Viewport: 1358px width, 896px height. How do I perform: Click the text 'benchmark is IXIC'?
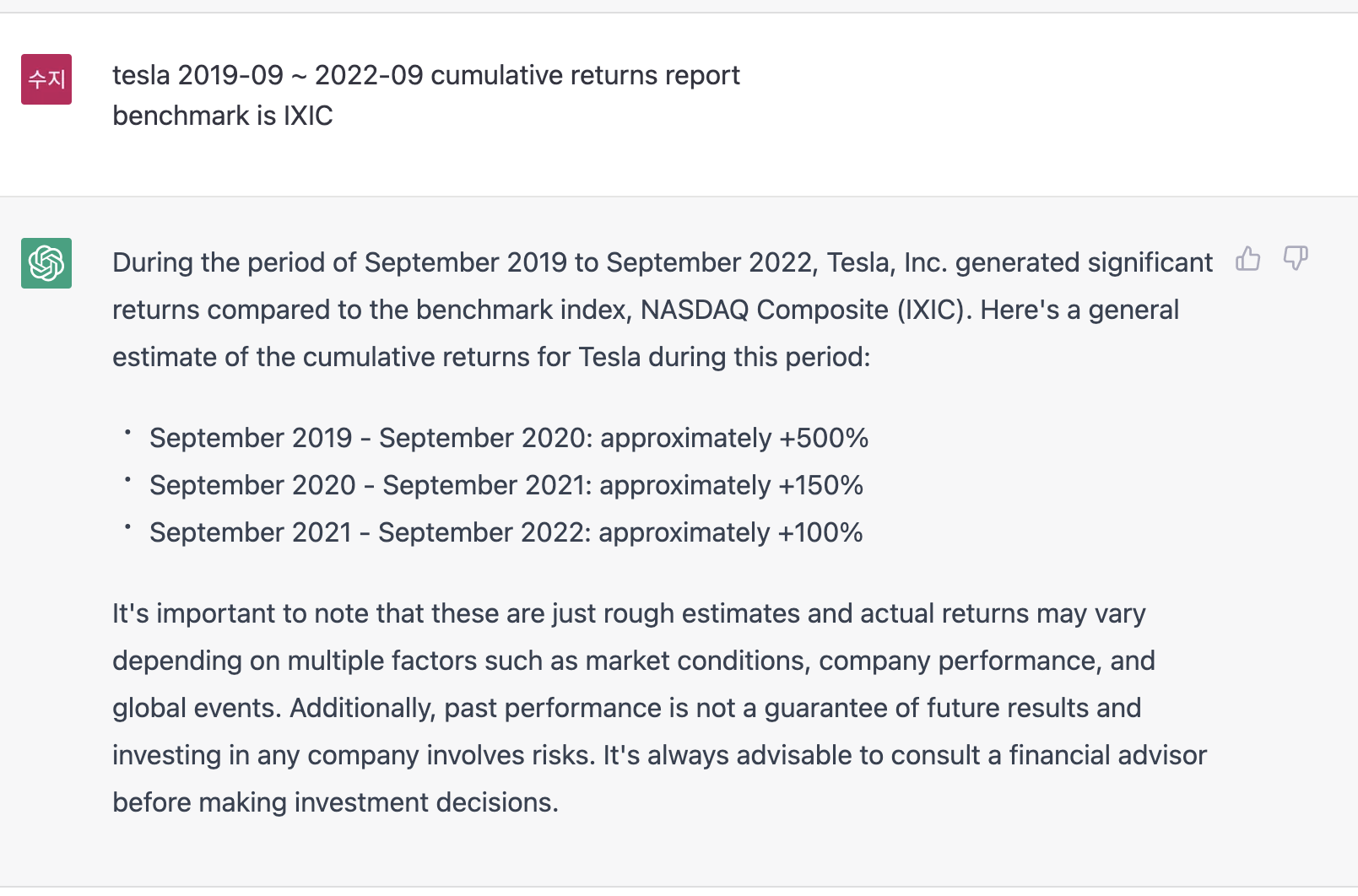[223, 116]
